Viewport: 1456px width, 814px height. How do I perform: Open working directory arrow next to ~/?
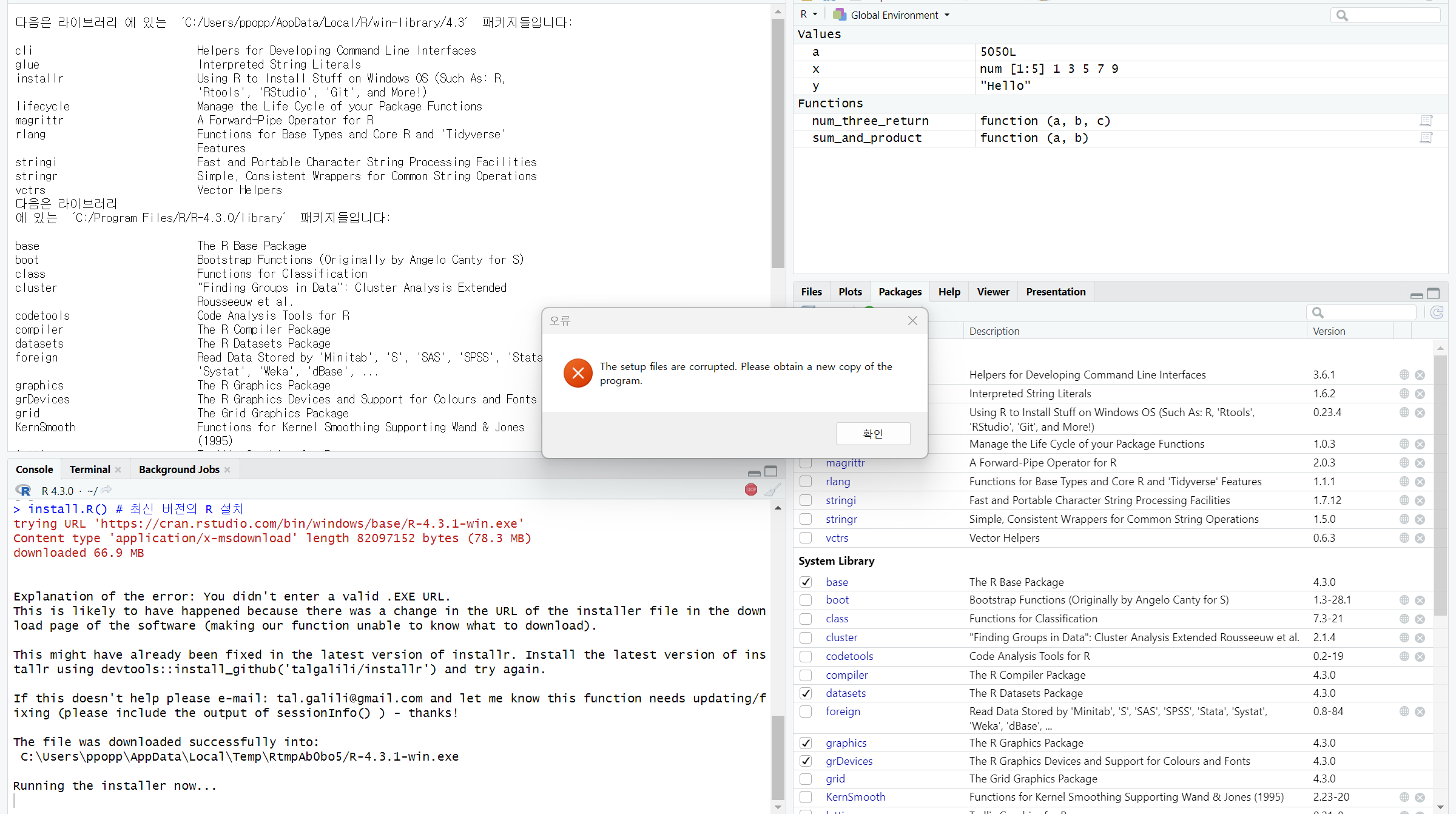pyautogui.click(x=106, y=490)
